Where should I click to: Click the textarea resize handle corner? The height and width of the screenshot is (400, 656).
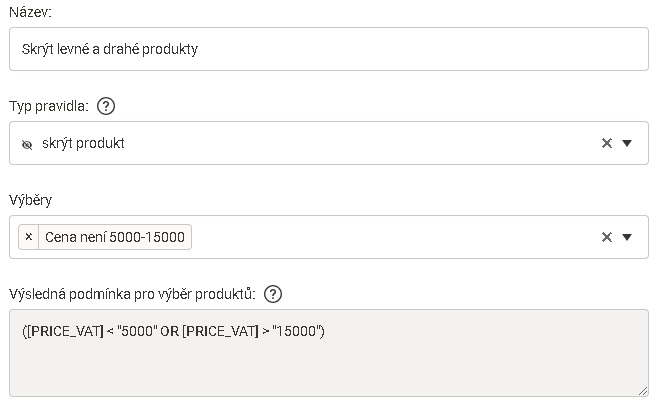pyautogui.click(x=643, y=391)
